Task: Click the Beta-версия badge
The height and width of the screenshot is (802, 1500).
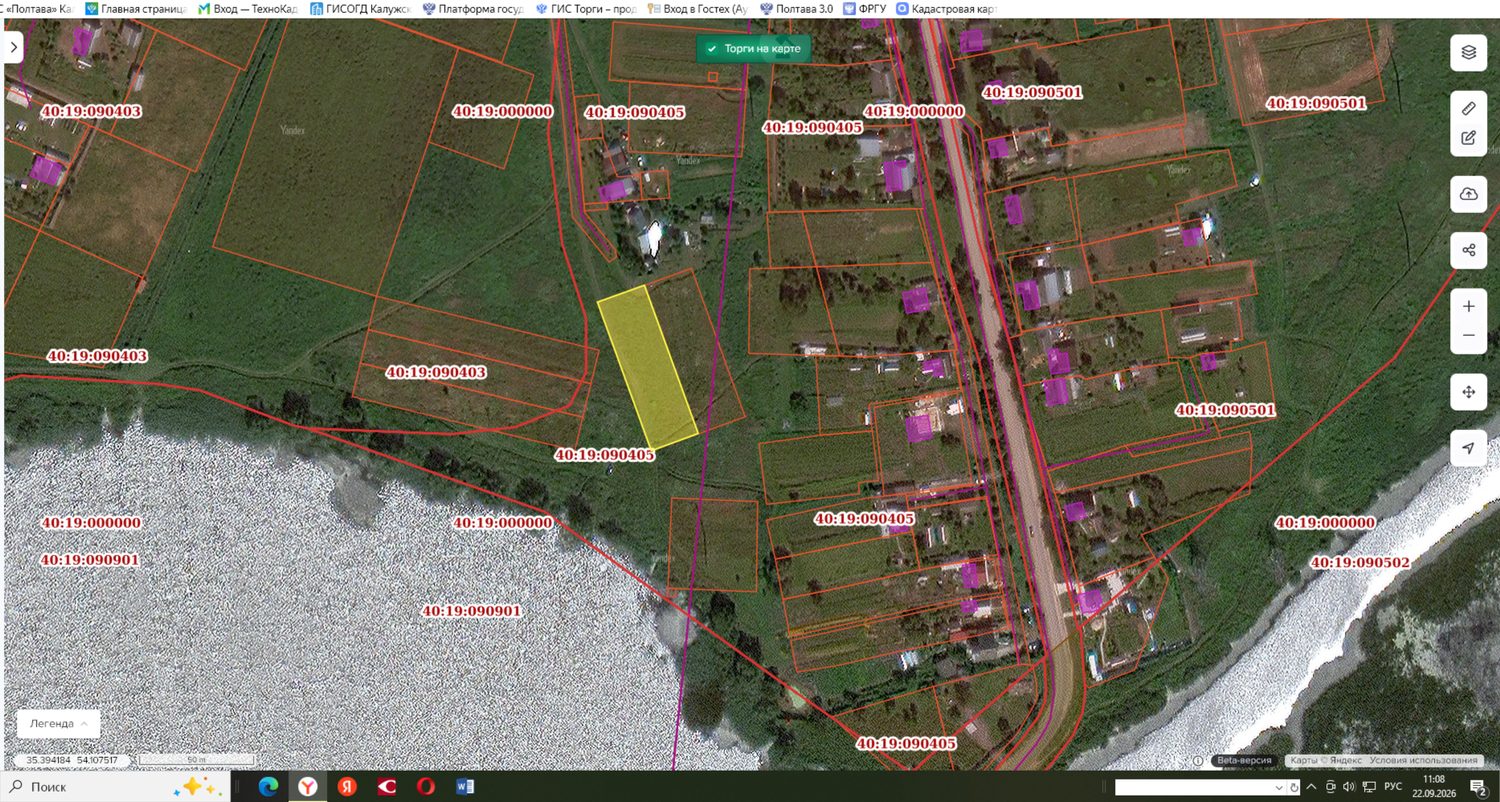Action: tap(1244, 760)
